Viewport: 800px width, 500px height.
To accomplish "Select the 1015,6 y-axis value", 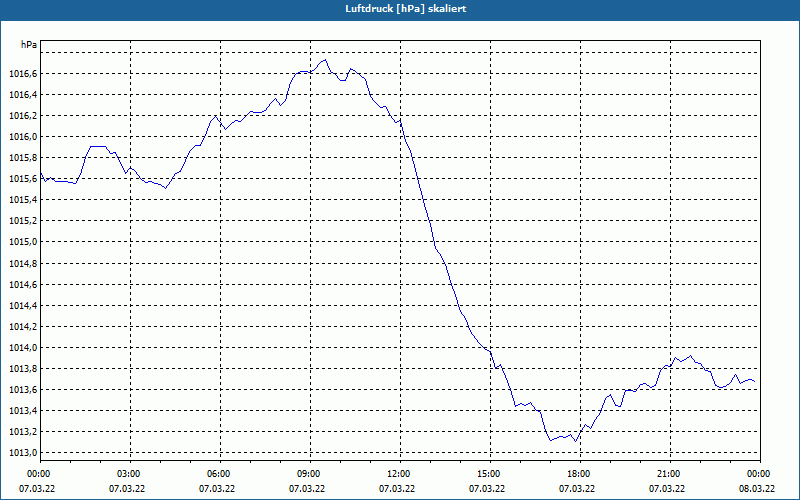I will (x=23, y=179).
